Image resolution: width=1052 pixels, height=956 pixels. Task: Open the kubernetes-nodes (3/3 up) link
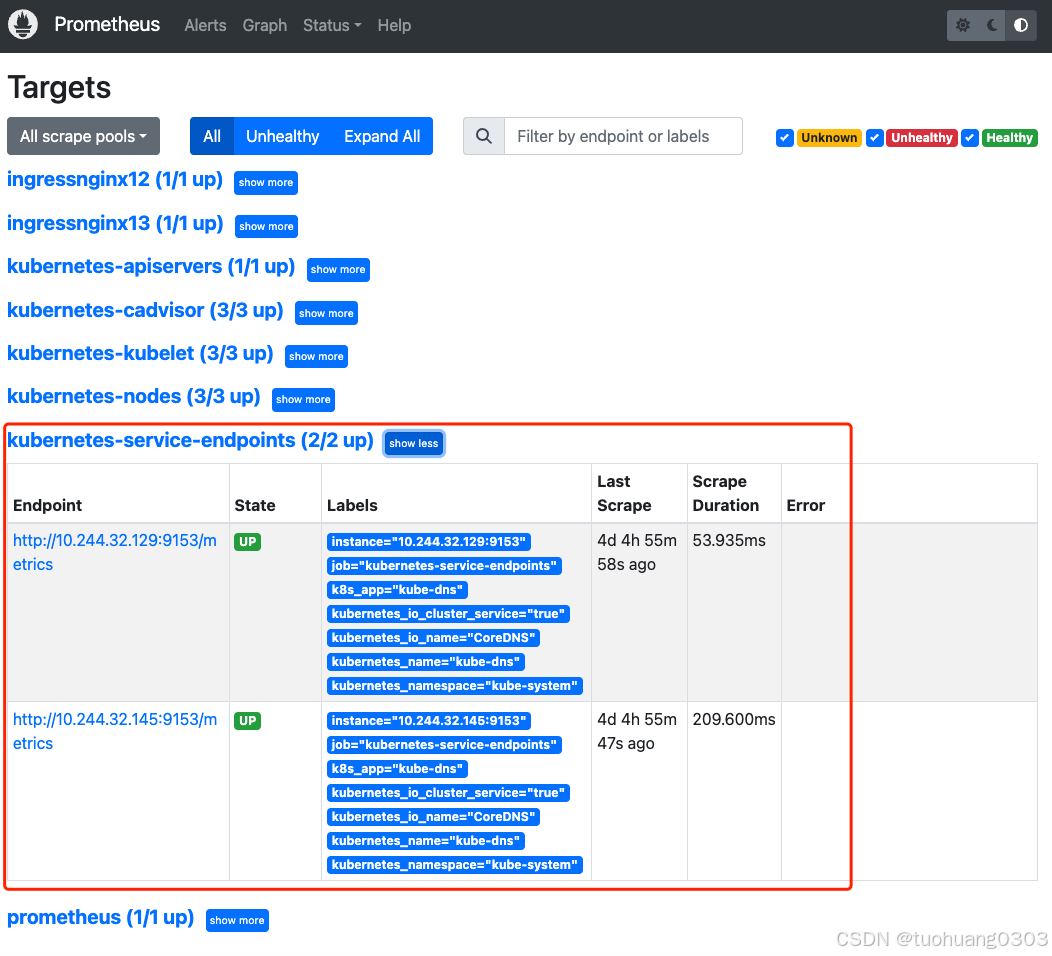134,396
